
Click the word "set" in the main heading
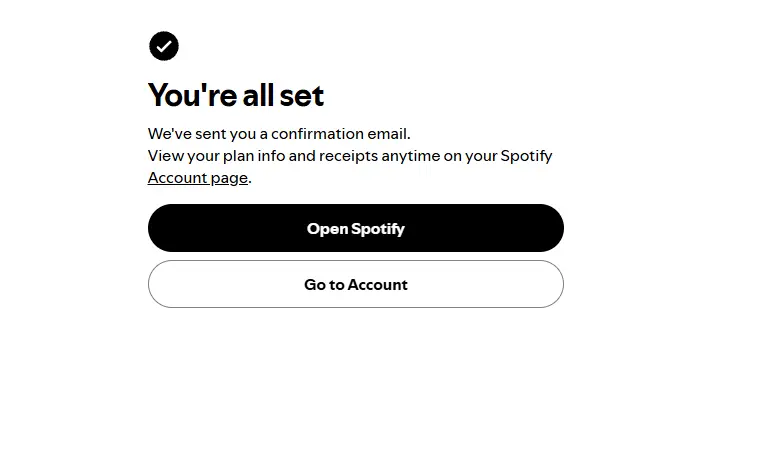301,96
